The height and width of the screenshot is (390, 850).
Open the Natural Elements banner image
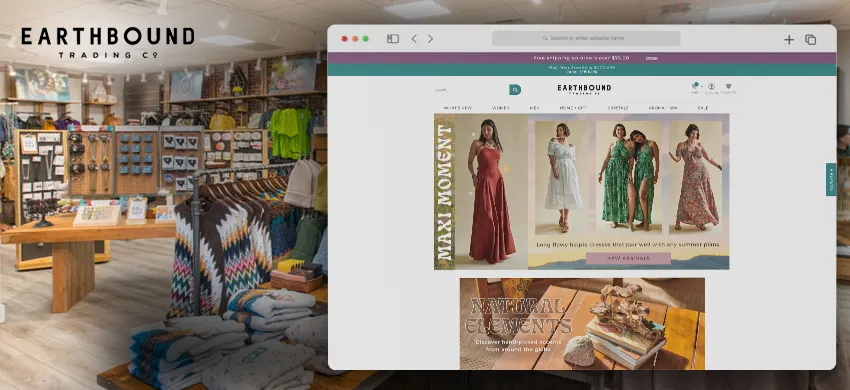point(582,324)
